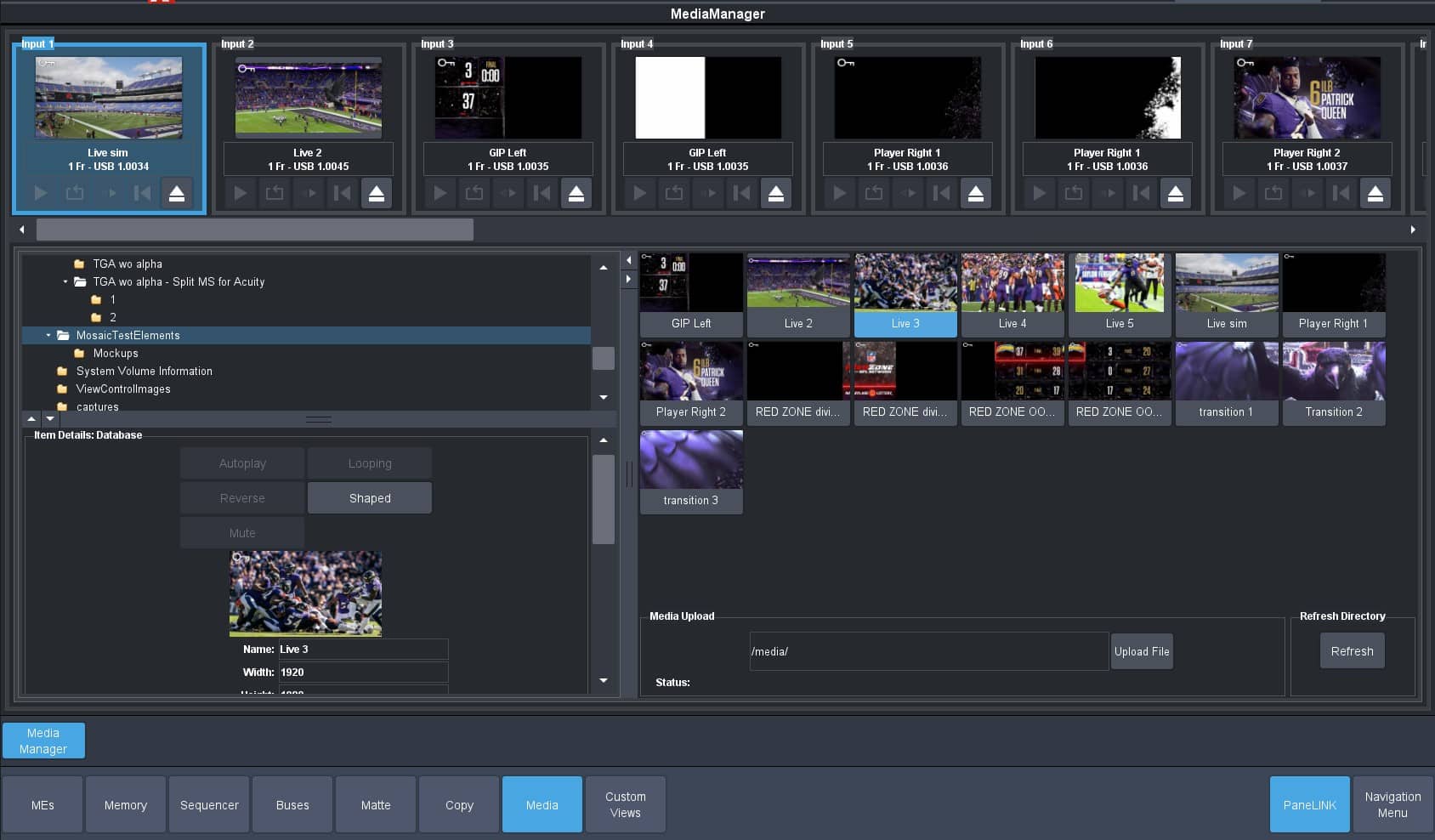
Task: Click the Item Details scrollbar thumb
Action: pyautogui.click(x=604, y=499)
